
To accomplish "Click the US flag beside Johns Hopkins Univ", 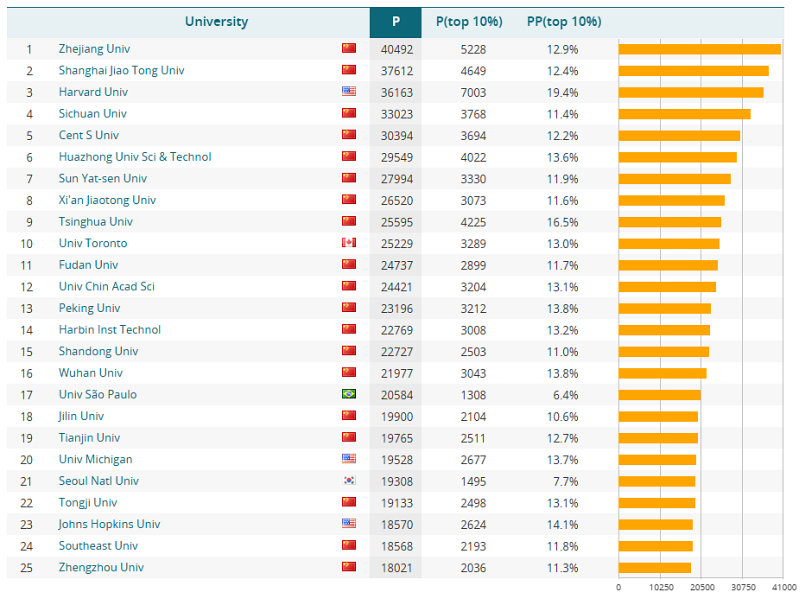I will [x=349, y=524].
